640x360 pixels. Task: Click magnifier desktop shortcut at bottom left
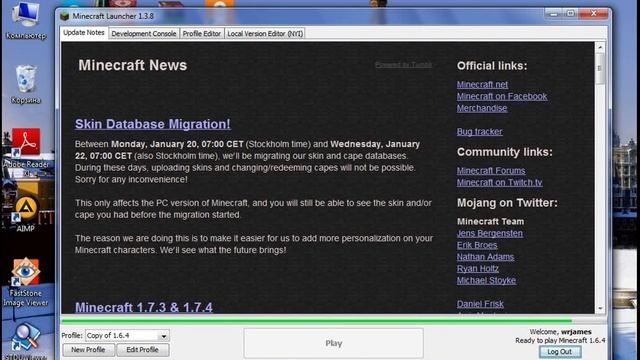point(26,340)
